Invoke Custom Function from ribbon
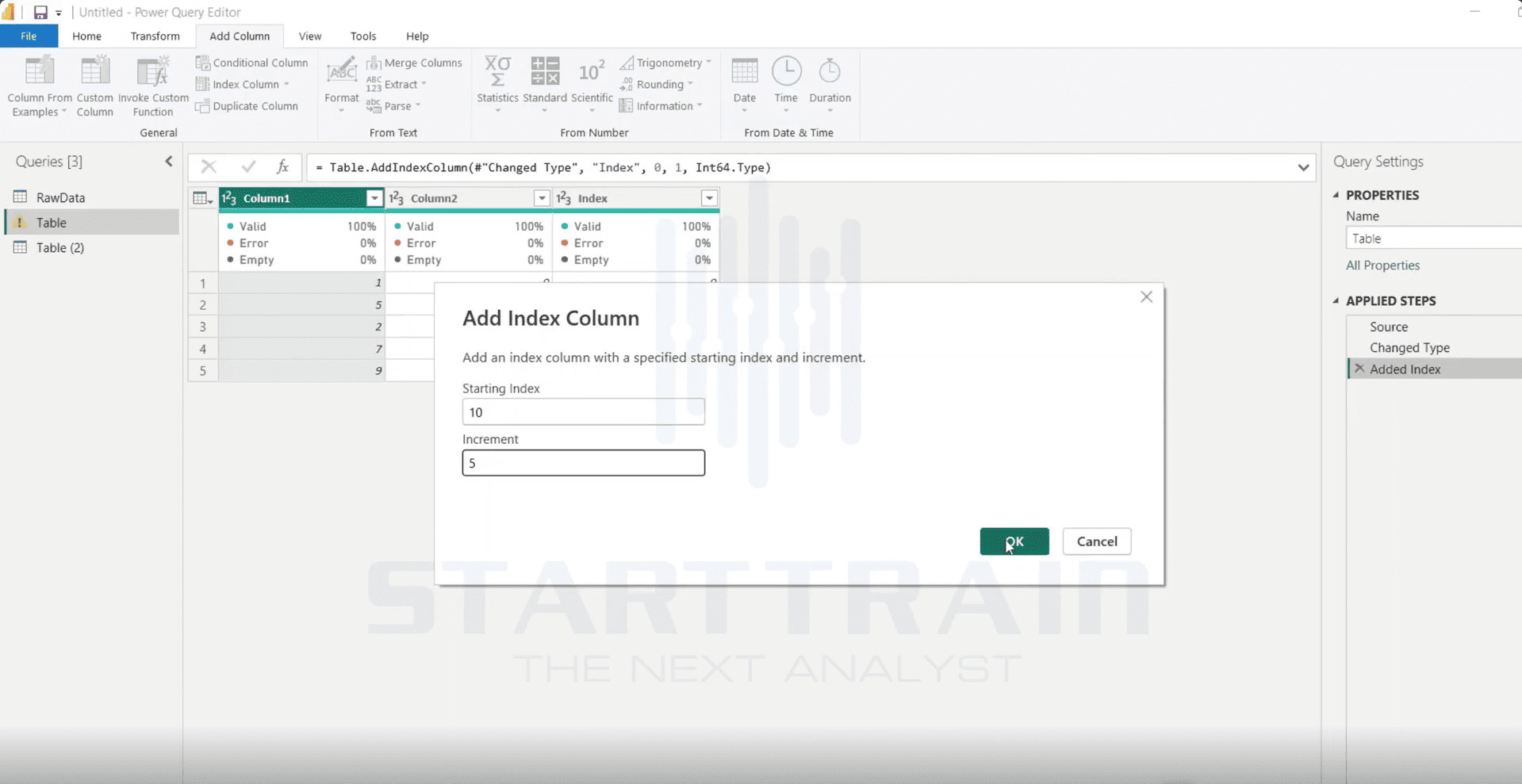1522x784 pixels. click(153, 86)
